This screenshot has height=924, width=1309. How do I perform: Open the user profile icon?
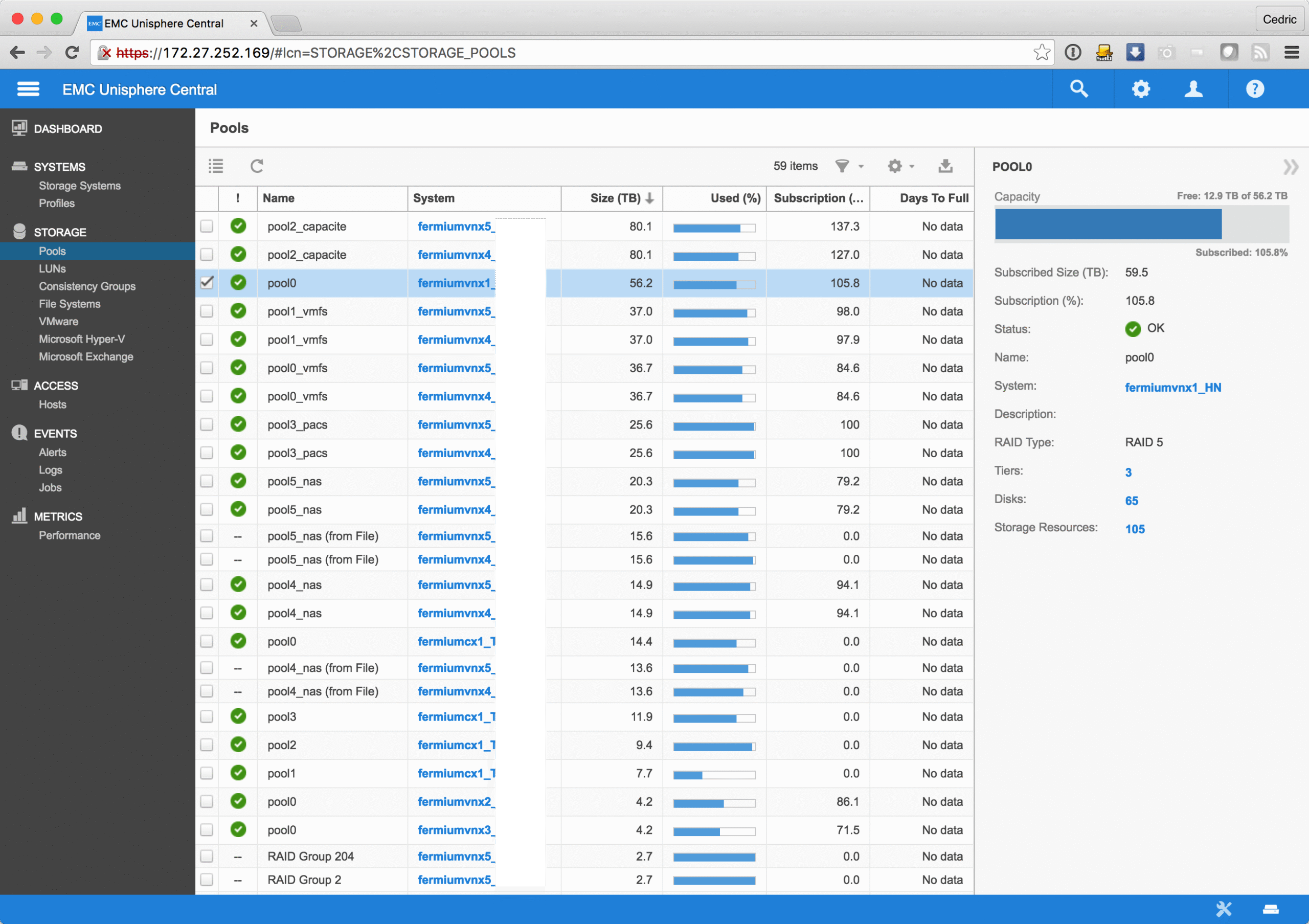1193,89
